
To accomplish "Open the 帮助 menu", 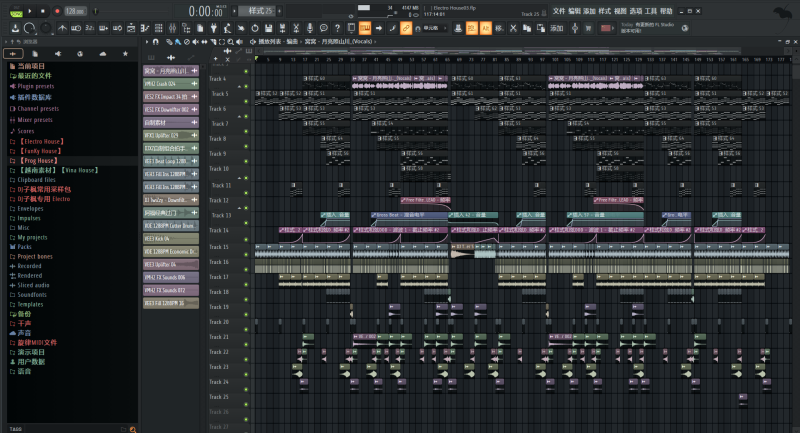I will [666, 11].
